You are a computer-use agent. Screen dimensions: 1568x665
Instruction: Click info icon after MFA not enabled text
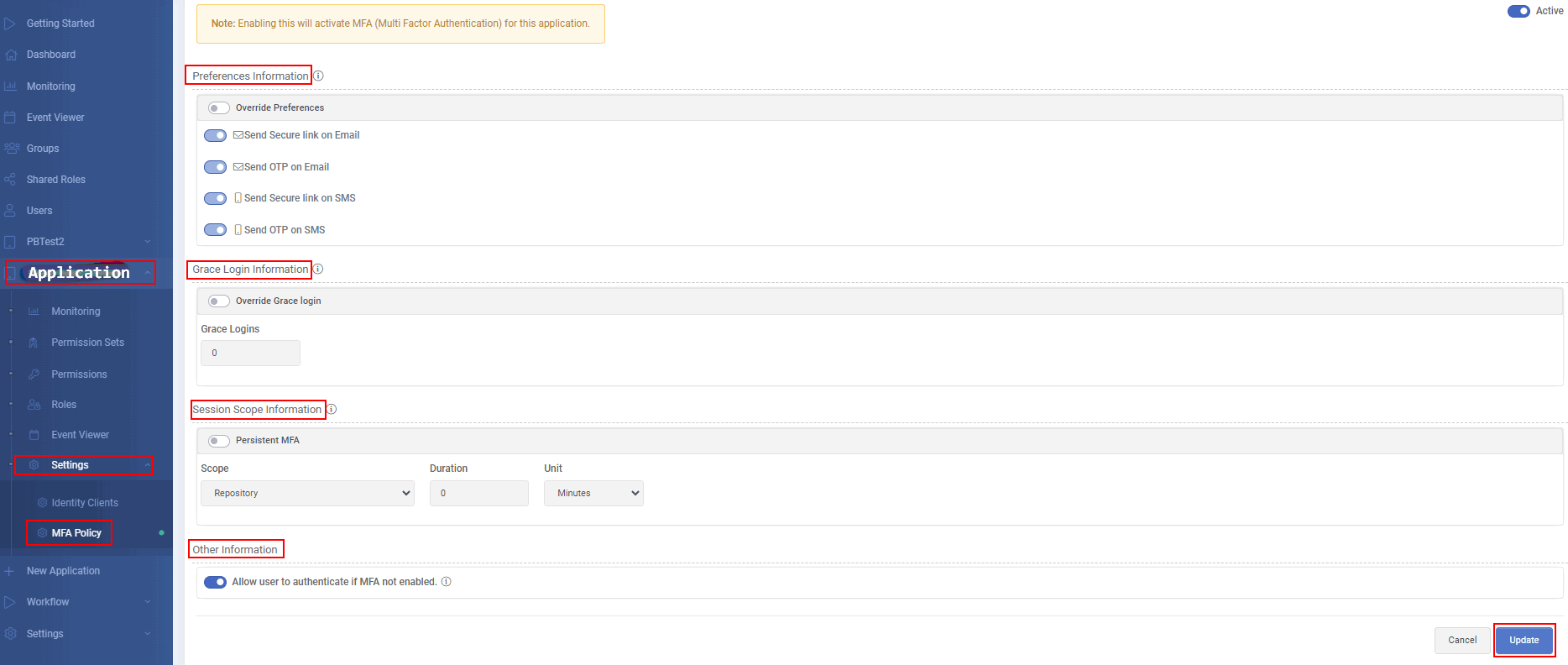(x=447, y=582)
